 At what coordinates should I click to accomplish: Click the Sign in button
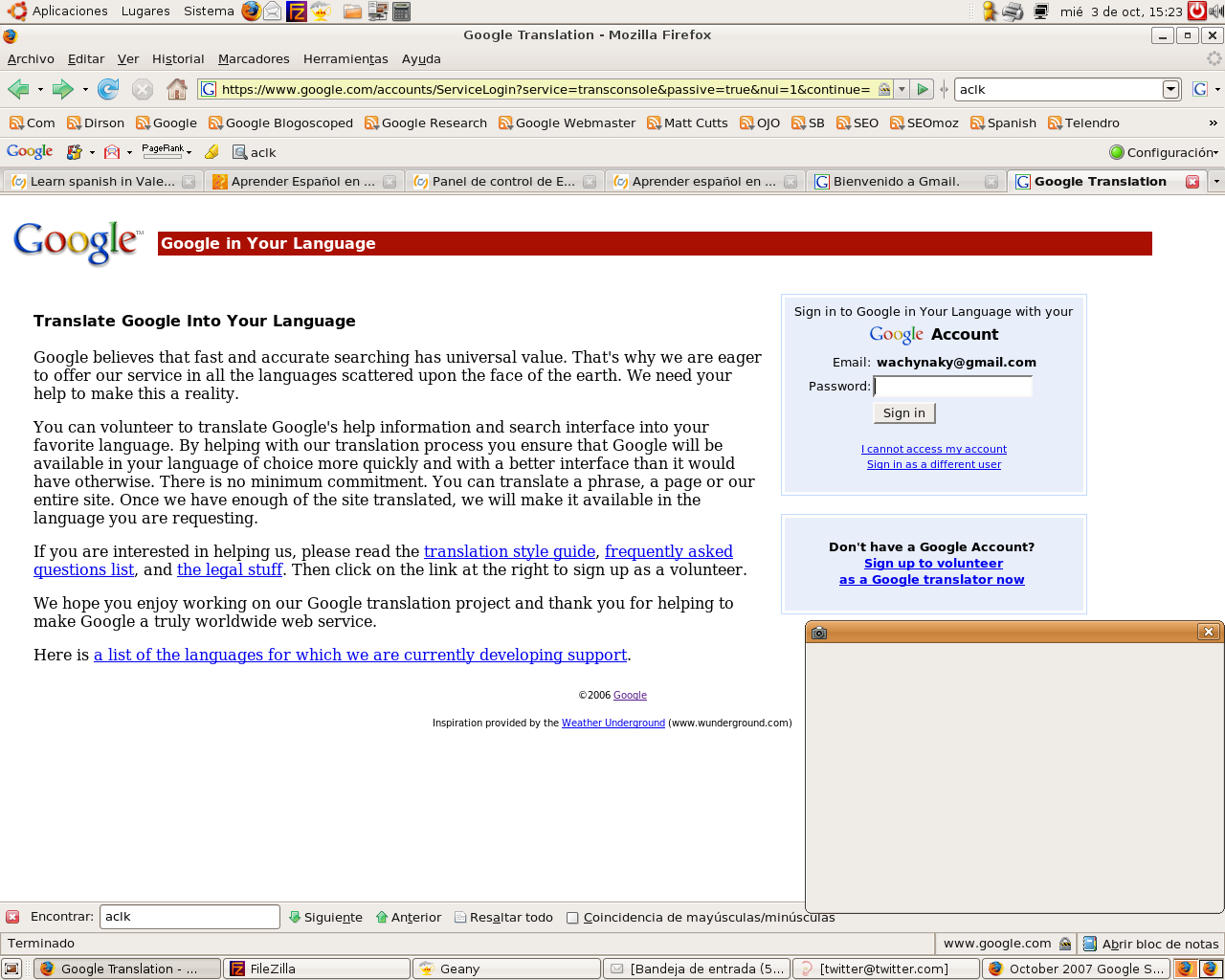tap(904, 412)
